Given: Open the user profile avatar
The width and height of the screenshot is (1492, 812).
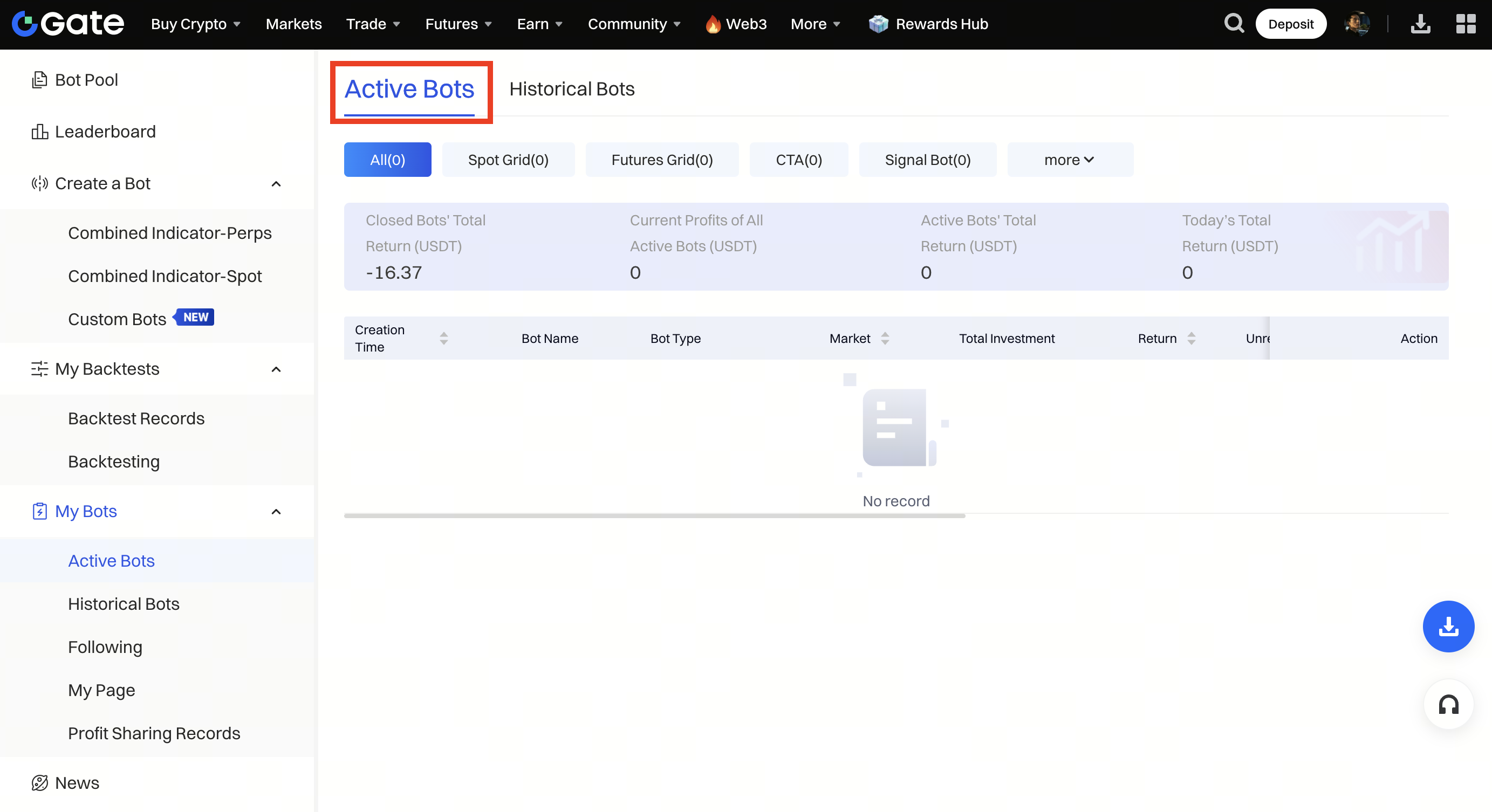Looking at the screenshot, I should point(1357,24).
